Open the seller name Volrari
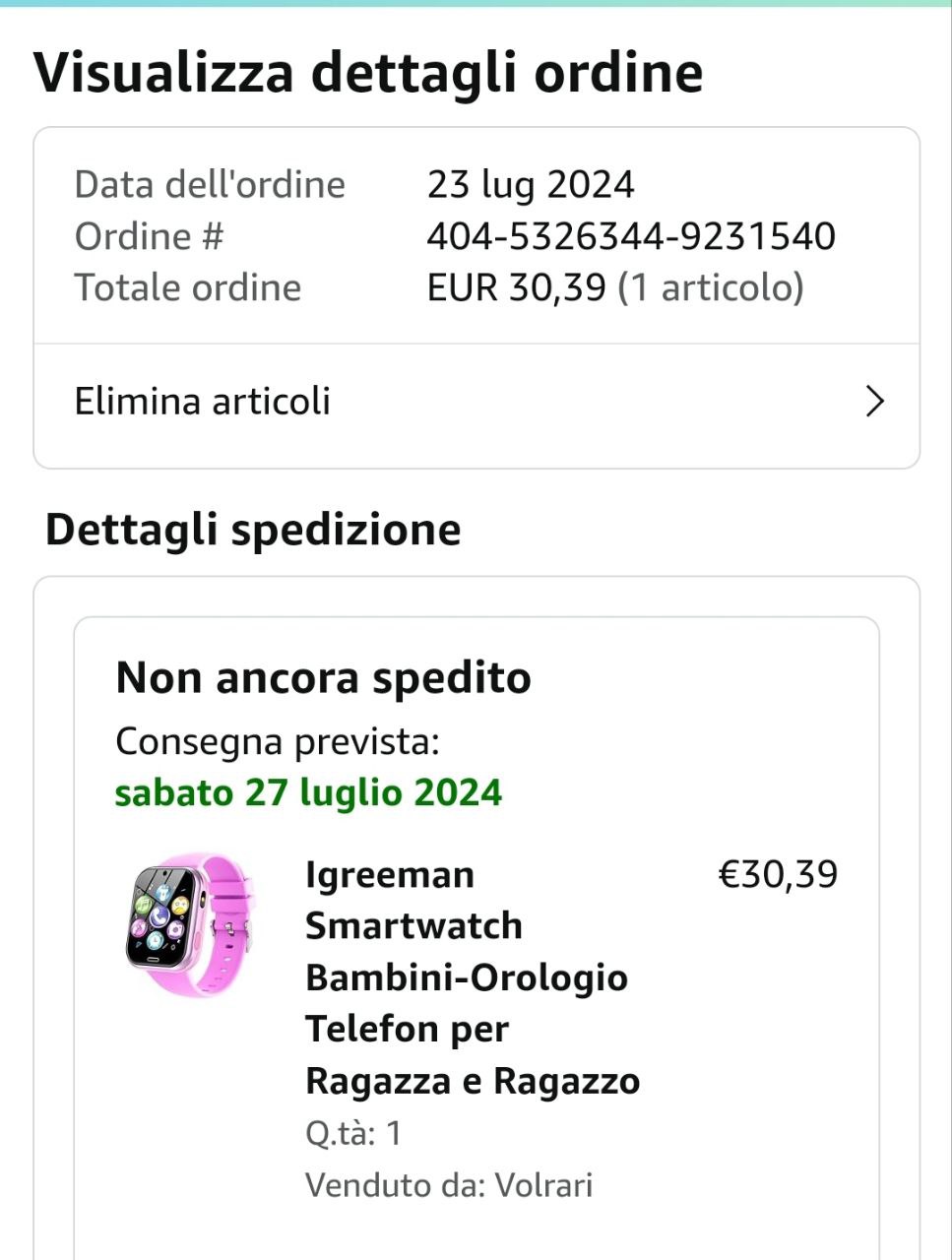This screenshot has height=1260, width=952. (543, 1184)
